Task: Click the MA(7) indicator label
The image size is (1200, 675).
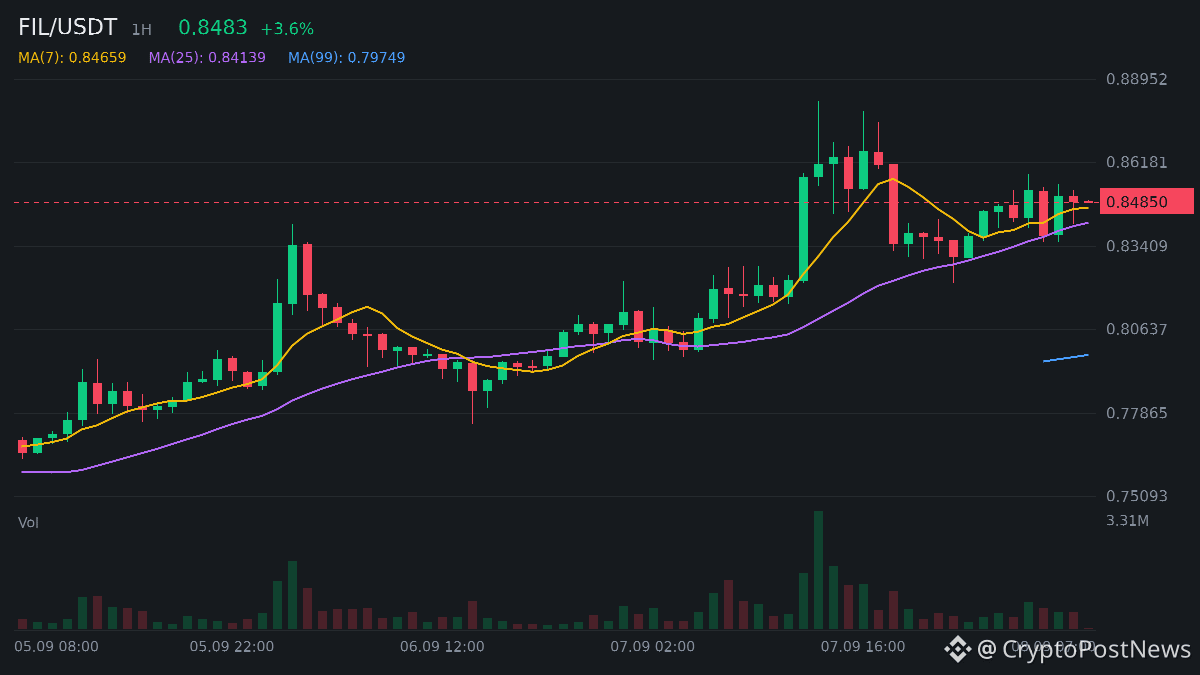Action: (72, 58)
